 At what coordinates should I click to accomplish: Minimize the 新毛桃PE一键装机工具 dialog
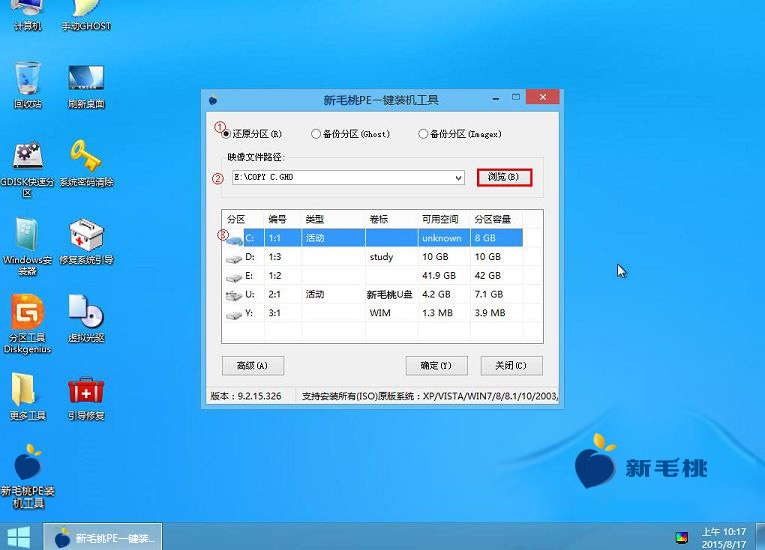[496, 98]
